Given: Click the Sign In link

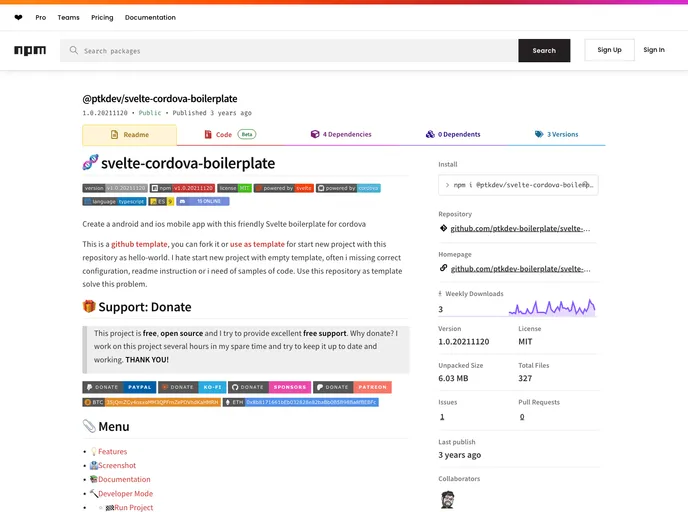Looking at the screenshot, I should pyautogui.click(x=654, y=50).
